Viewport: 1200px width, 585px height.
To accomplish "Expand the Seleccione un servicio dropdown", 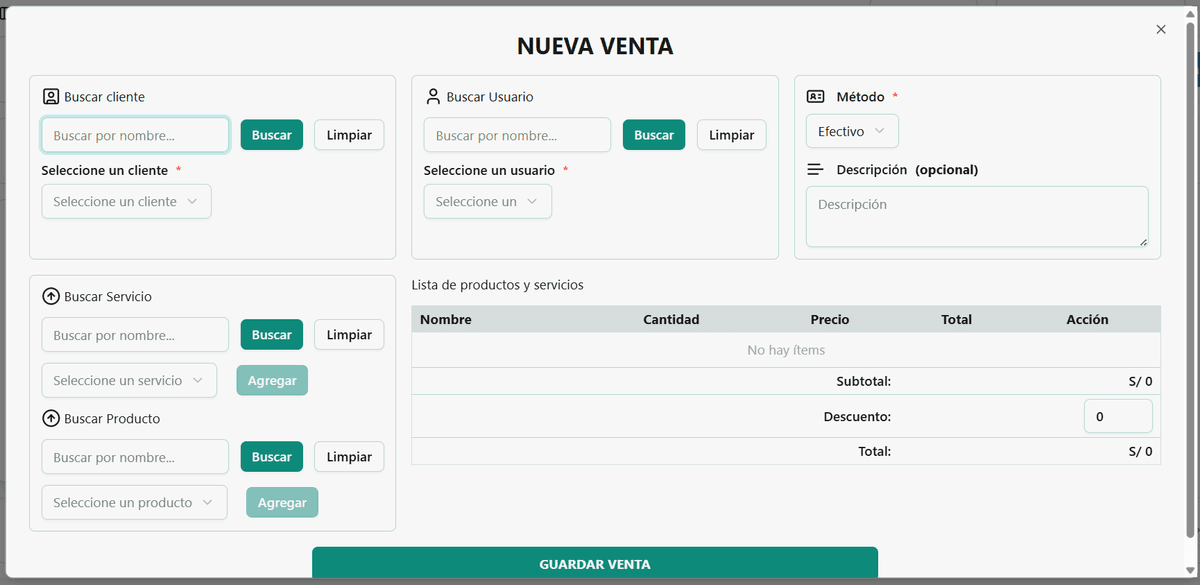I will point(129,380).
